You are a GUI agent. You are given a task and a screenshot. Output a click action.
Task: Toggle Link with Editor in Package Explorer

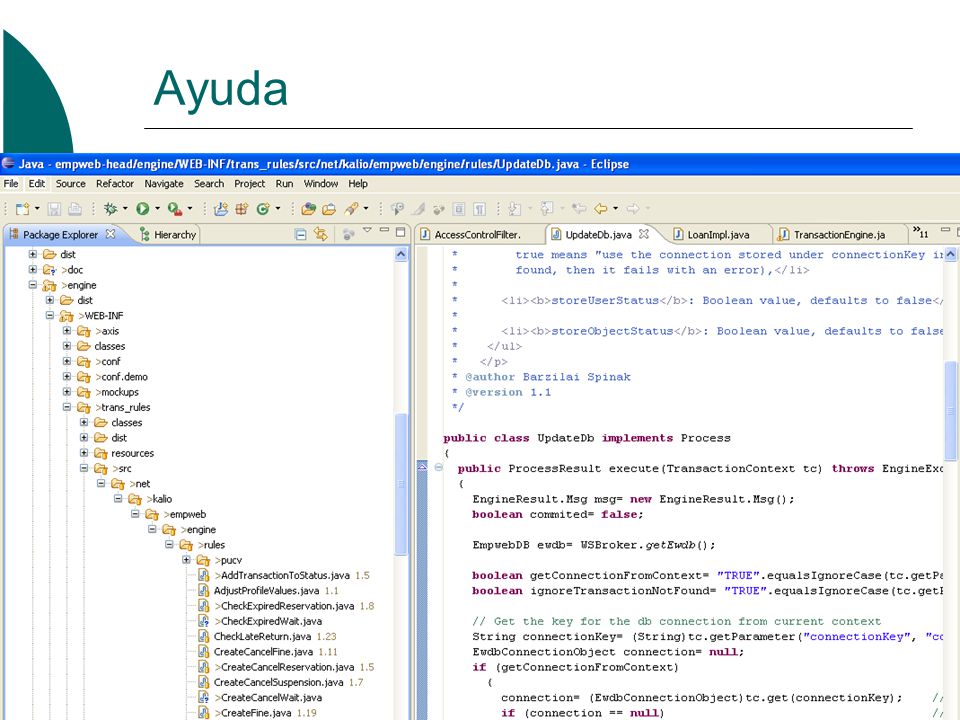click(x=321, y=234)
